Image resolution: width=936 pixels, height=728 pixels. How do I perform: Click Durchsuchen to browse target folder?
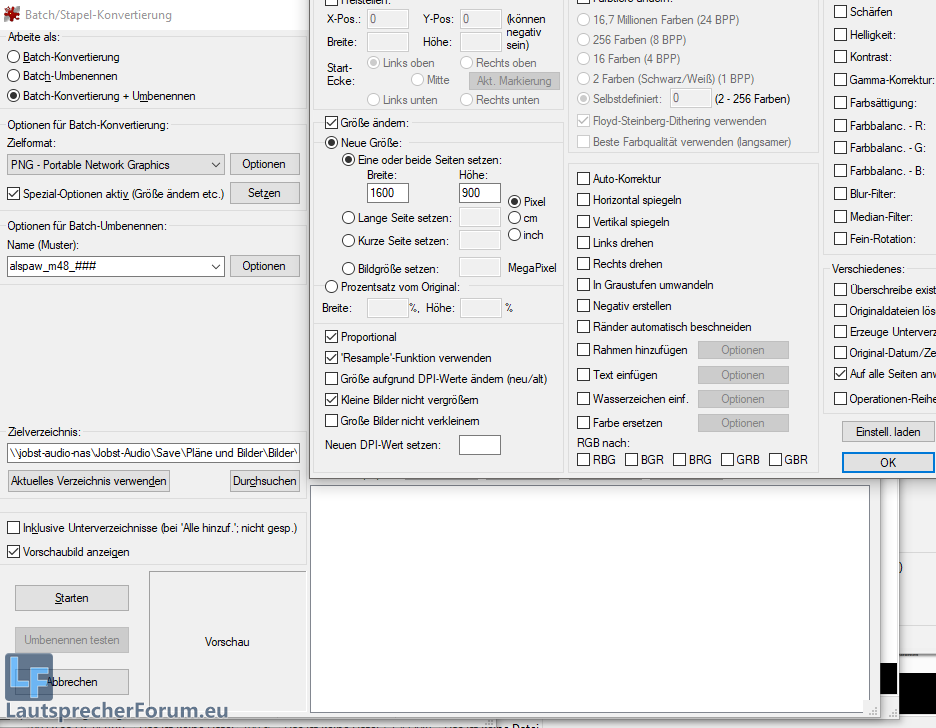pyautogui.click(x=264, y=481)
